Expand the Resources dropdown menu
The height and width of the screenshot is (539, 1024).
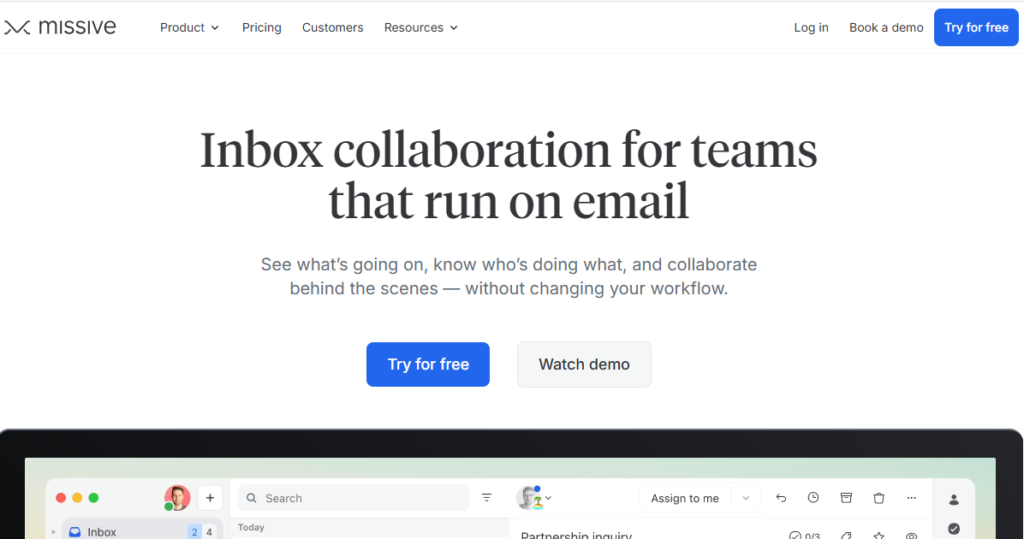(x=421, y=27)
